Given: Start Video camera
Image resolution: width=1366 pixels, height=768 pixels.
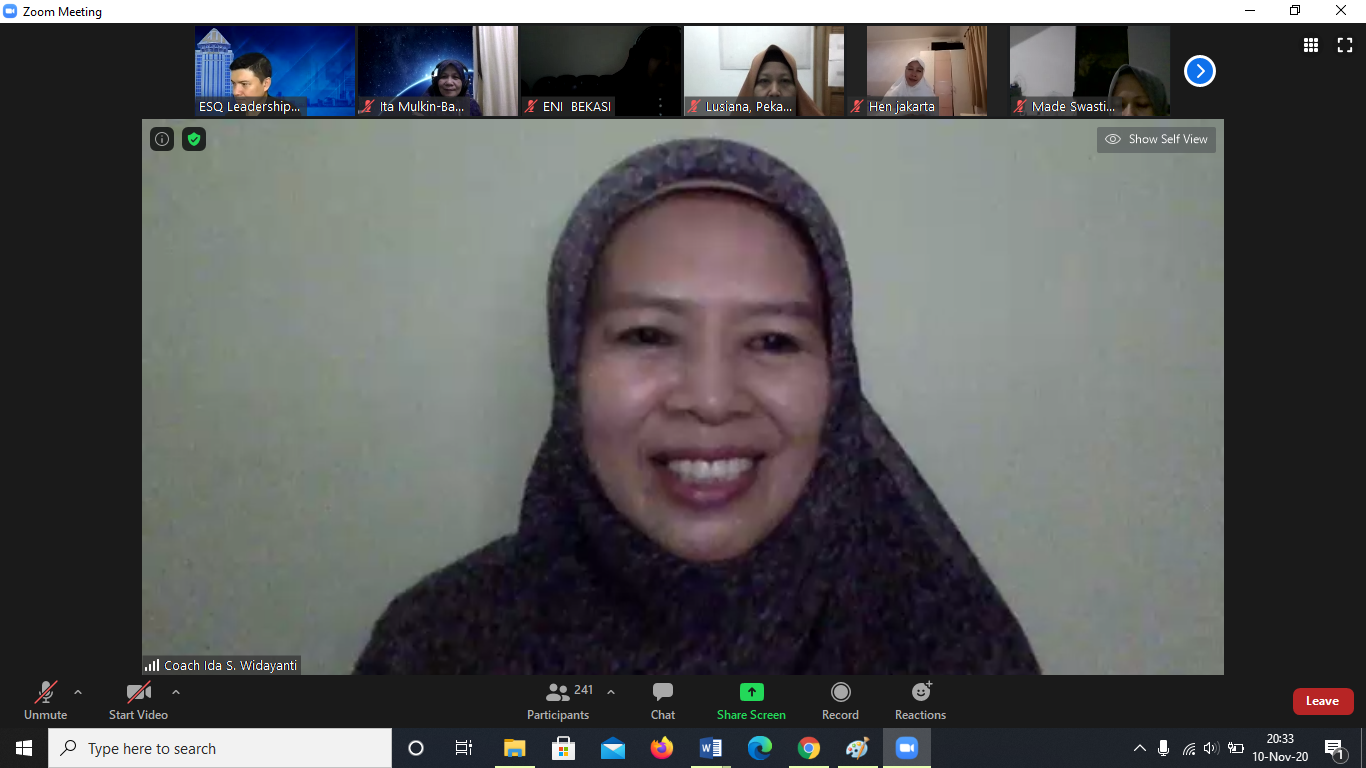Looking at the screenshot, I should pyautogui.click(x=138, y=700).
